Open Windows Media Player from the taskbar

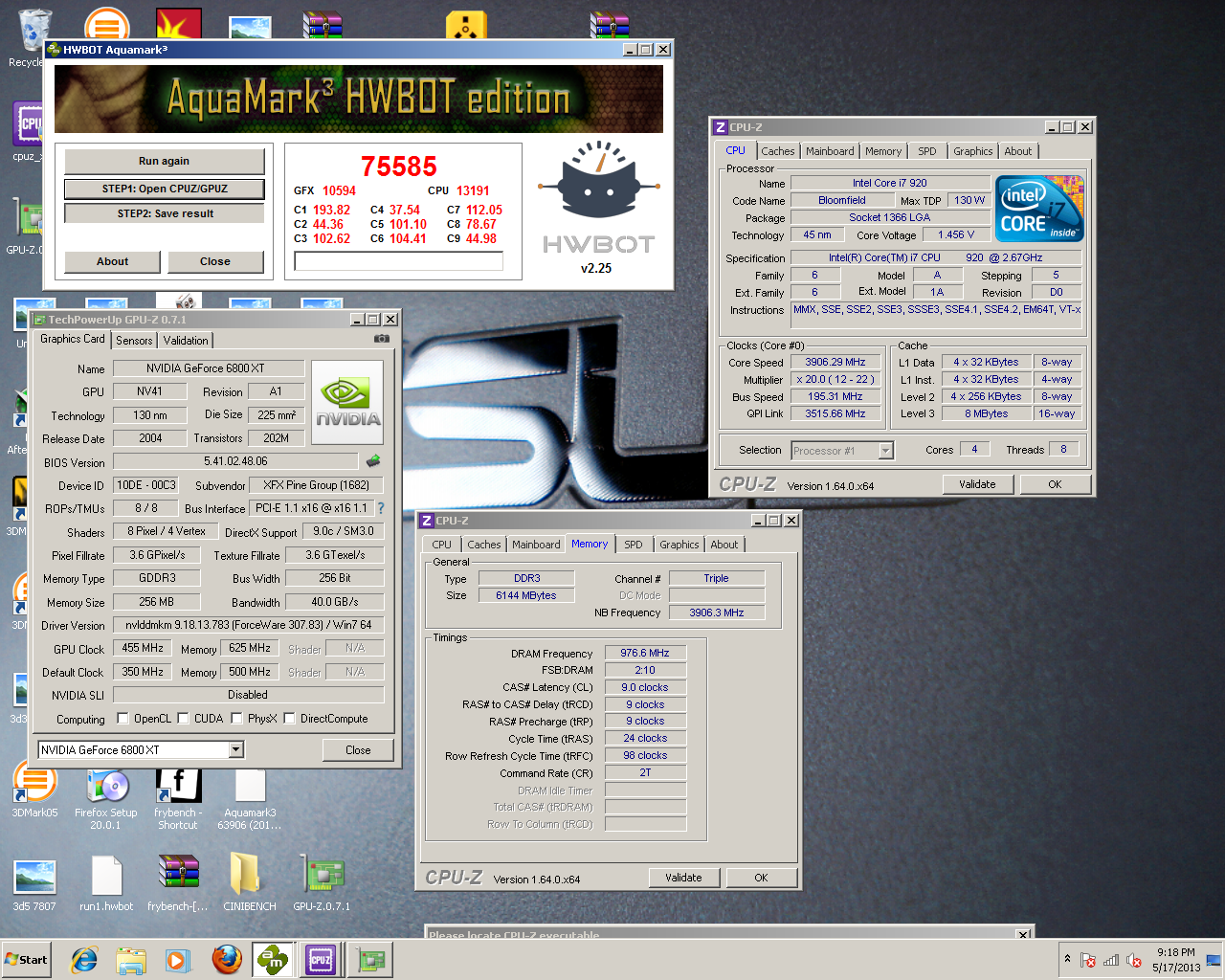tap(178, 960)
